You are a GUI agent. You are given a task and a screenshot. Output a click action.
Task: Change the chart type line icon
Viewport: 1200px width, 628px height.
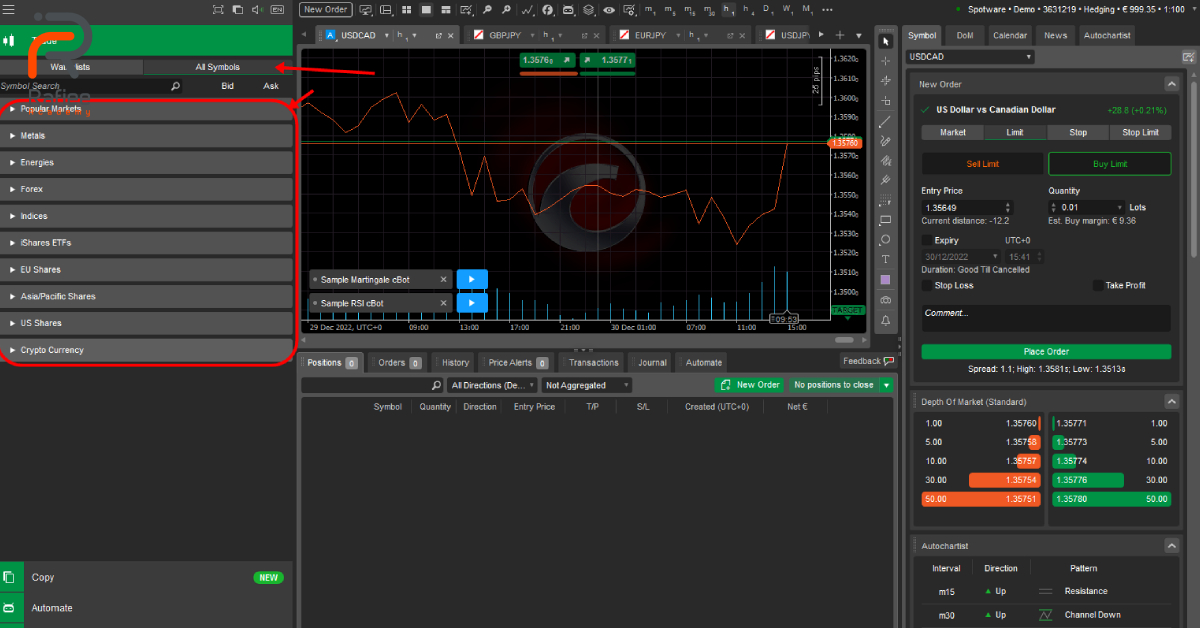(528, 9)
